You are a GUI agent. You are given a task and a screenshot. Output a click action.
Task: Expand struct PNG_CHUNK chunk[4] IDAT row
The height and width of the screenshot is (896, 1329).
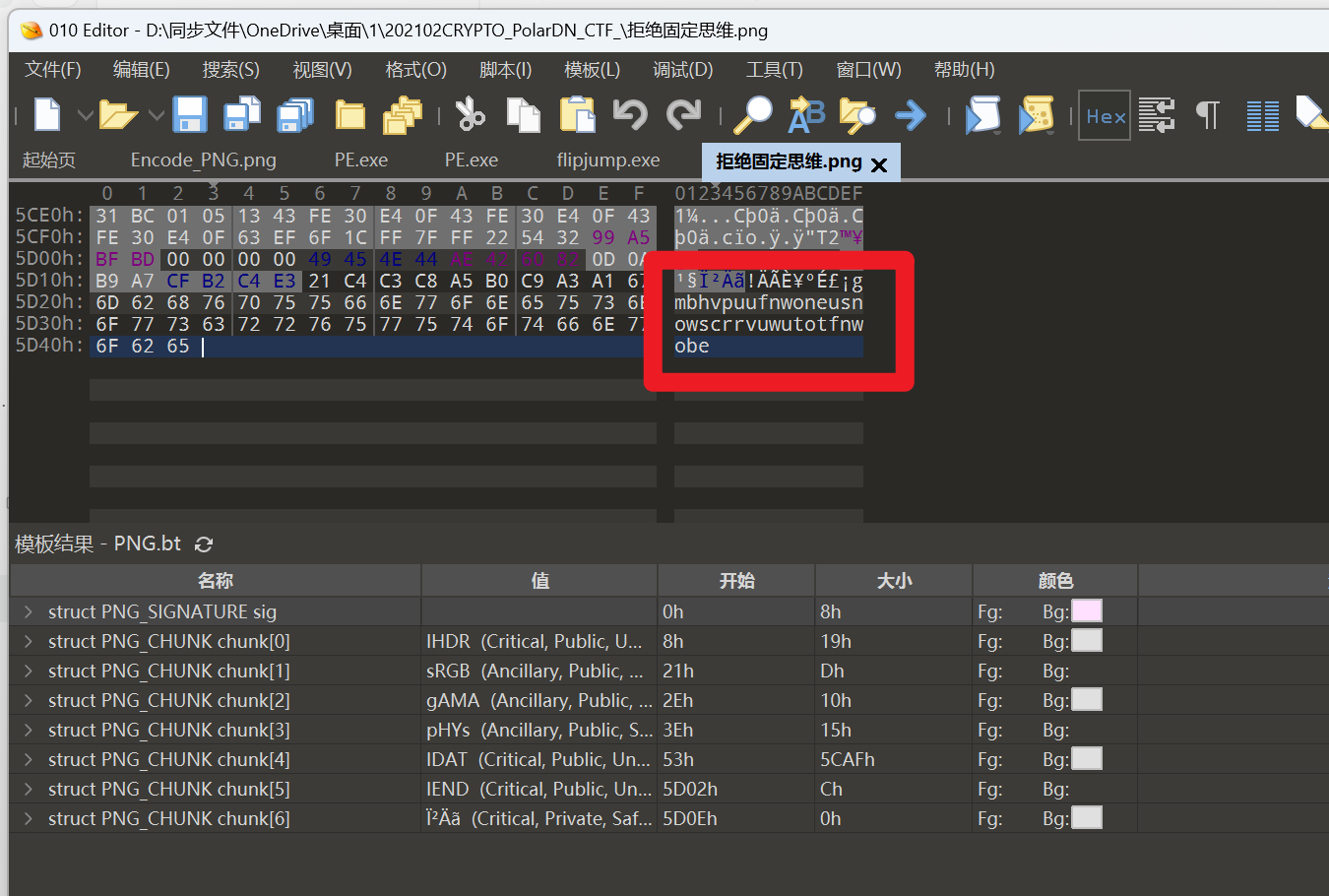(29, 759)
